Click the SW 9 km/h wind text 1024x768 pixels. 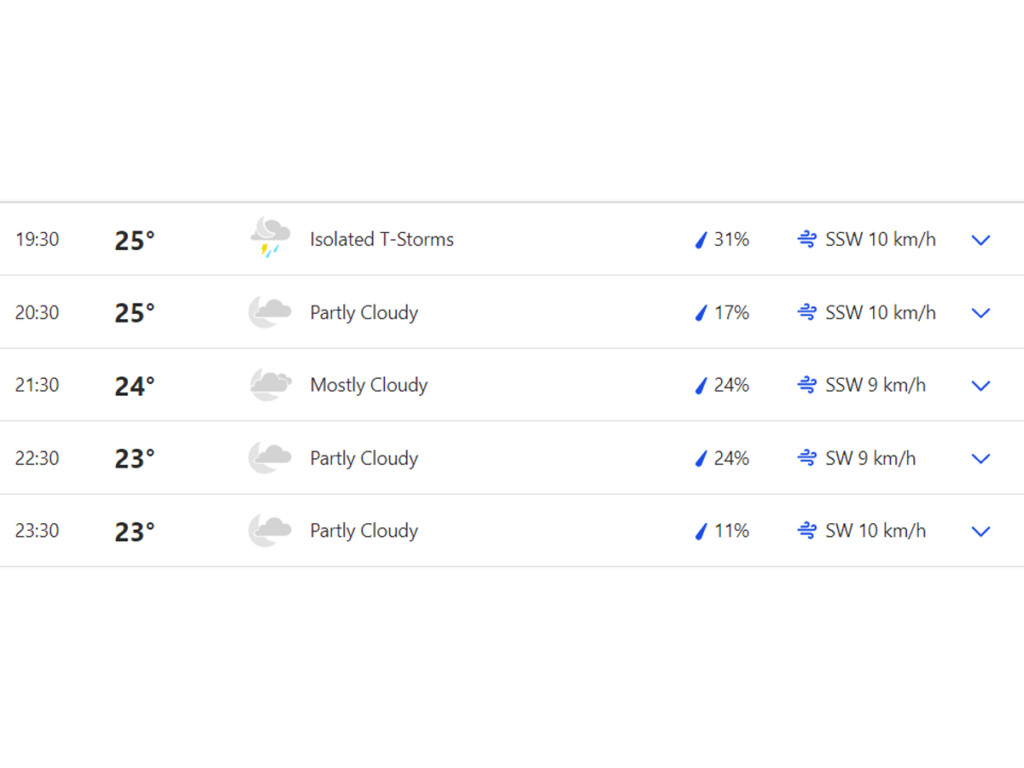(871, 458)
